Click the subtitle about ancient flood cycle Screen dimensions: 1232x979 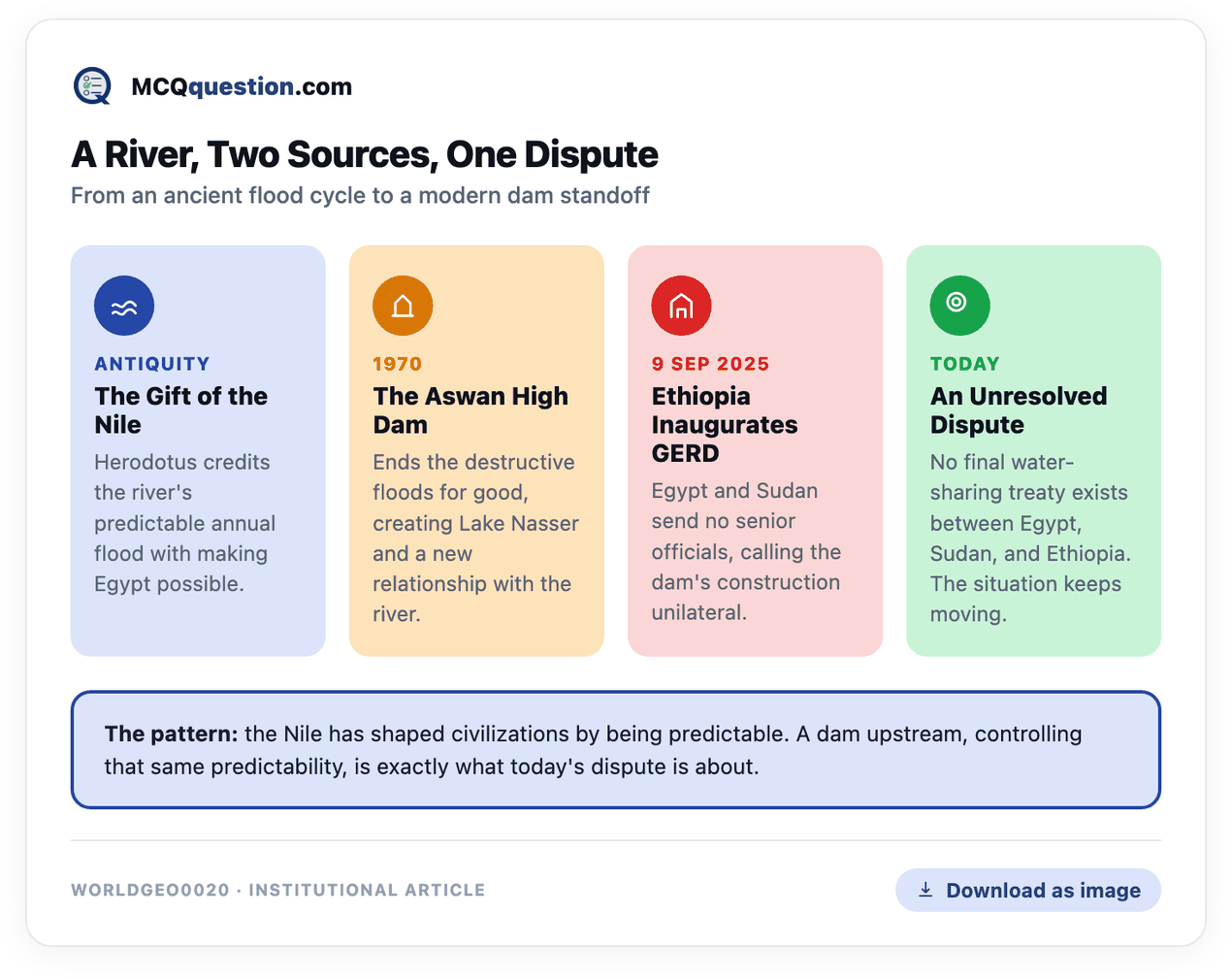pos(360,195)
